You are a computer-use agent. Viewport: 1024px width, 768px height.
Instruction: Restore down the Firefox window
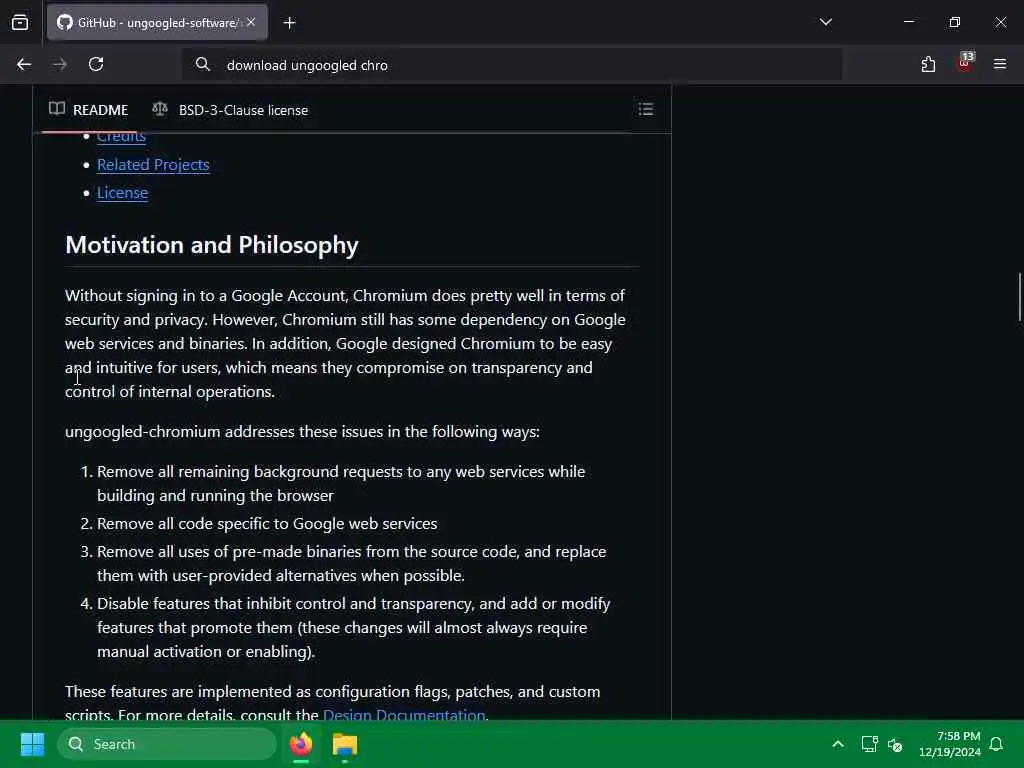(954, 22)
